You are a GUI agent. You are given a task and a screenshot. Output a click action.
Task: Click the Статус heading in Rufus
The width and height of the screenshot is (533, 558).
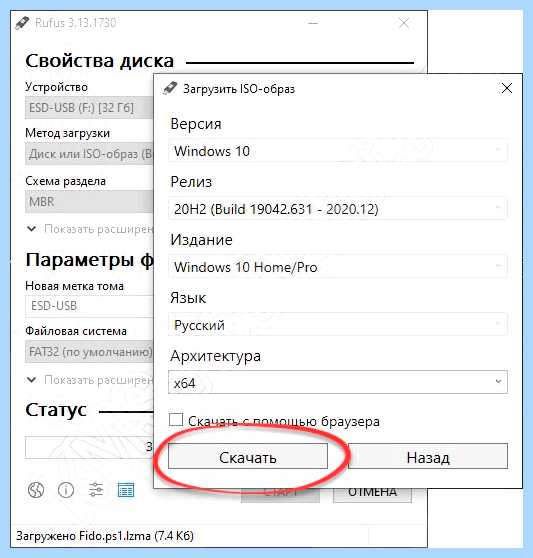click(56, 410)
